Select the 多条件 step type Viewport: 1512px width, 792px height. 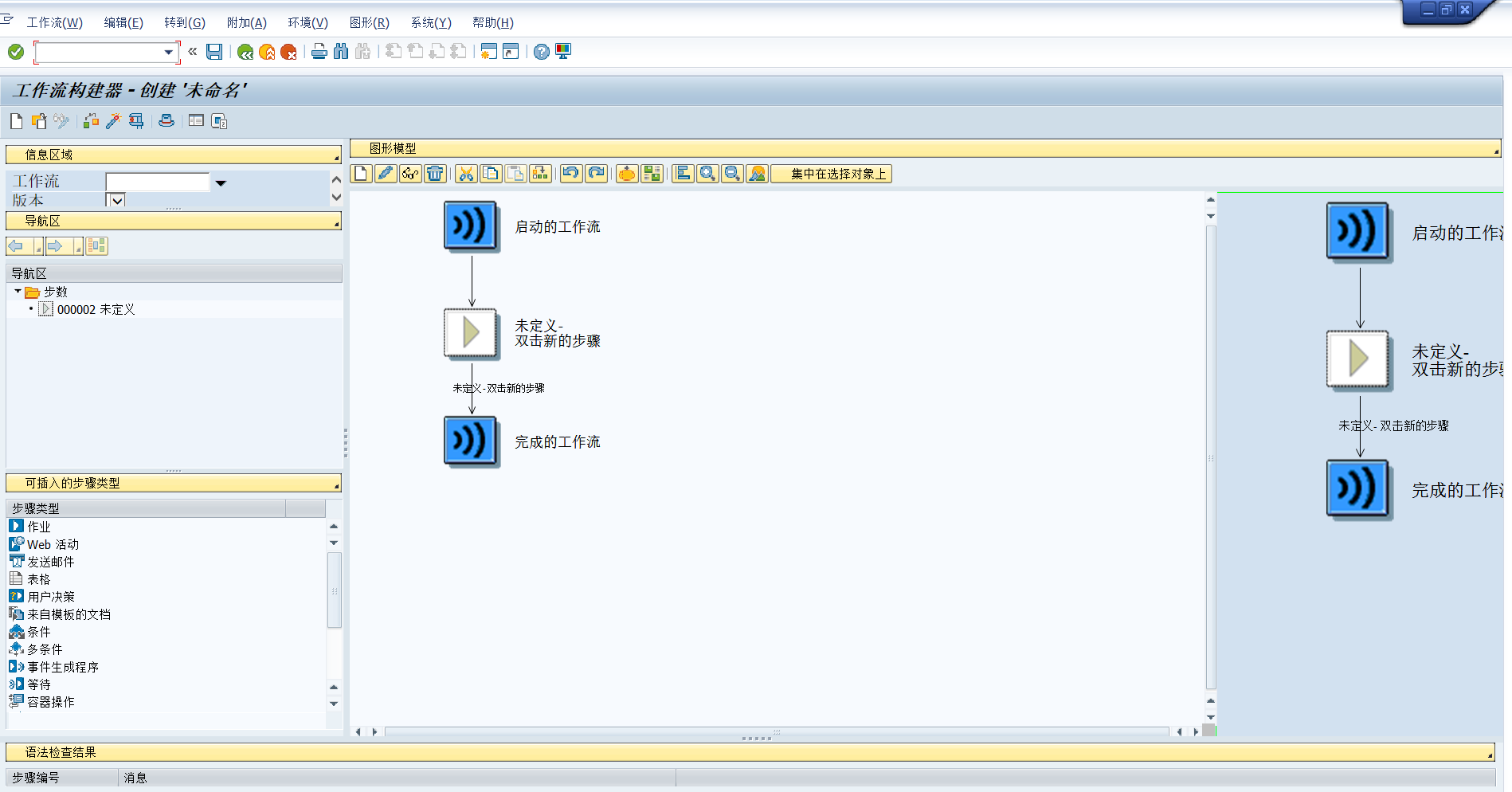point(45,649)
